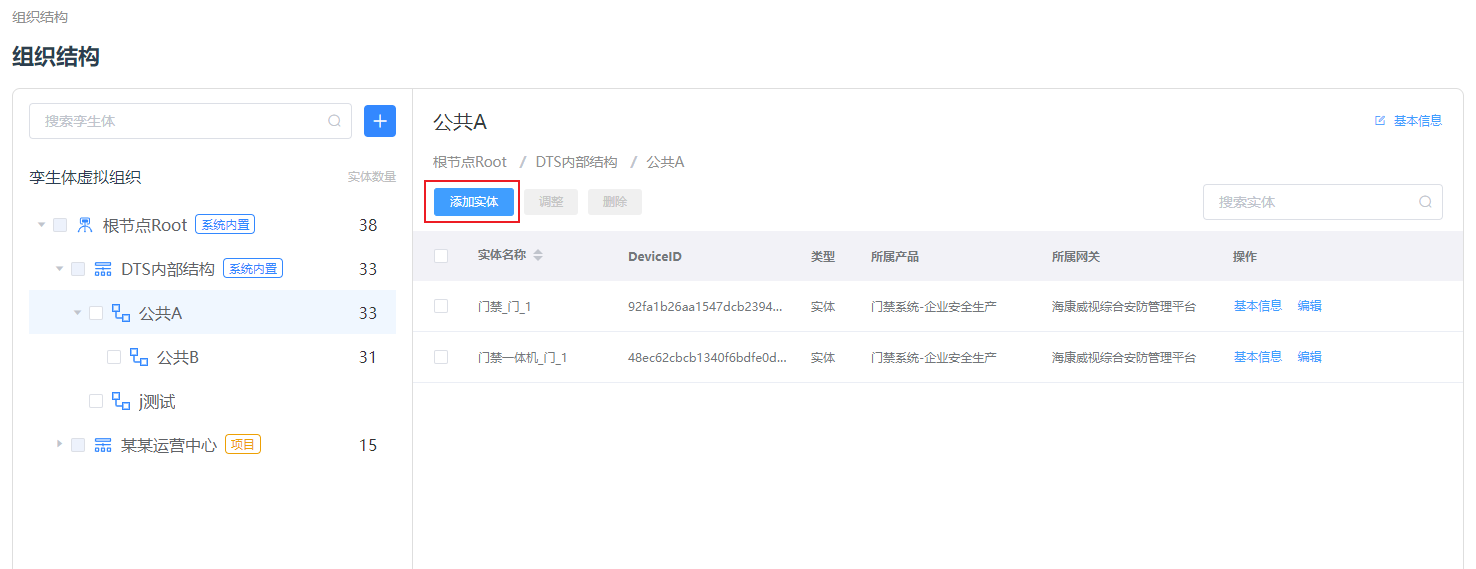Image resolution: width=1476 pixels, height=569 pixels.
Task: Click the 删除 button
Action: pos(615,202)
